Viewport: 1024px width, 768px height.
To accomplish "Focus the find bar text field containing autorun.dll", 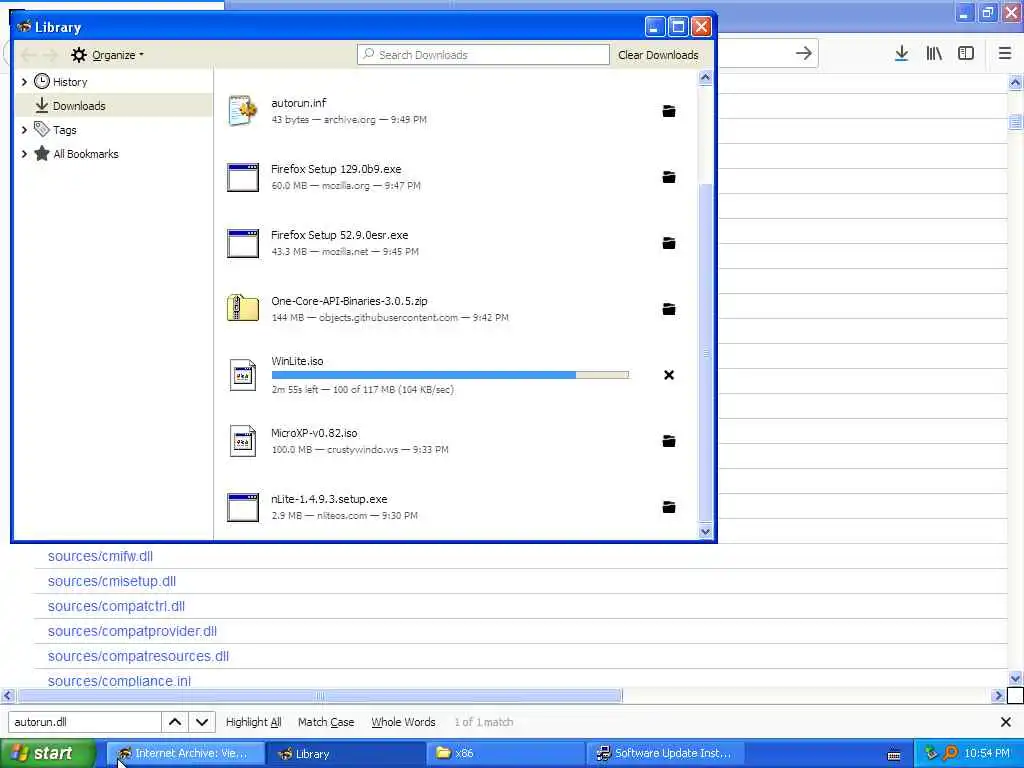I will [x=84, y=722].
